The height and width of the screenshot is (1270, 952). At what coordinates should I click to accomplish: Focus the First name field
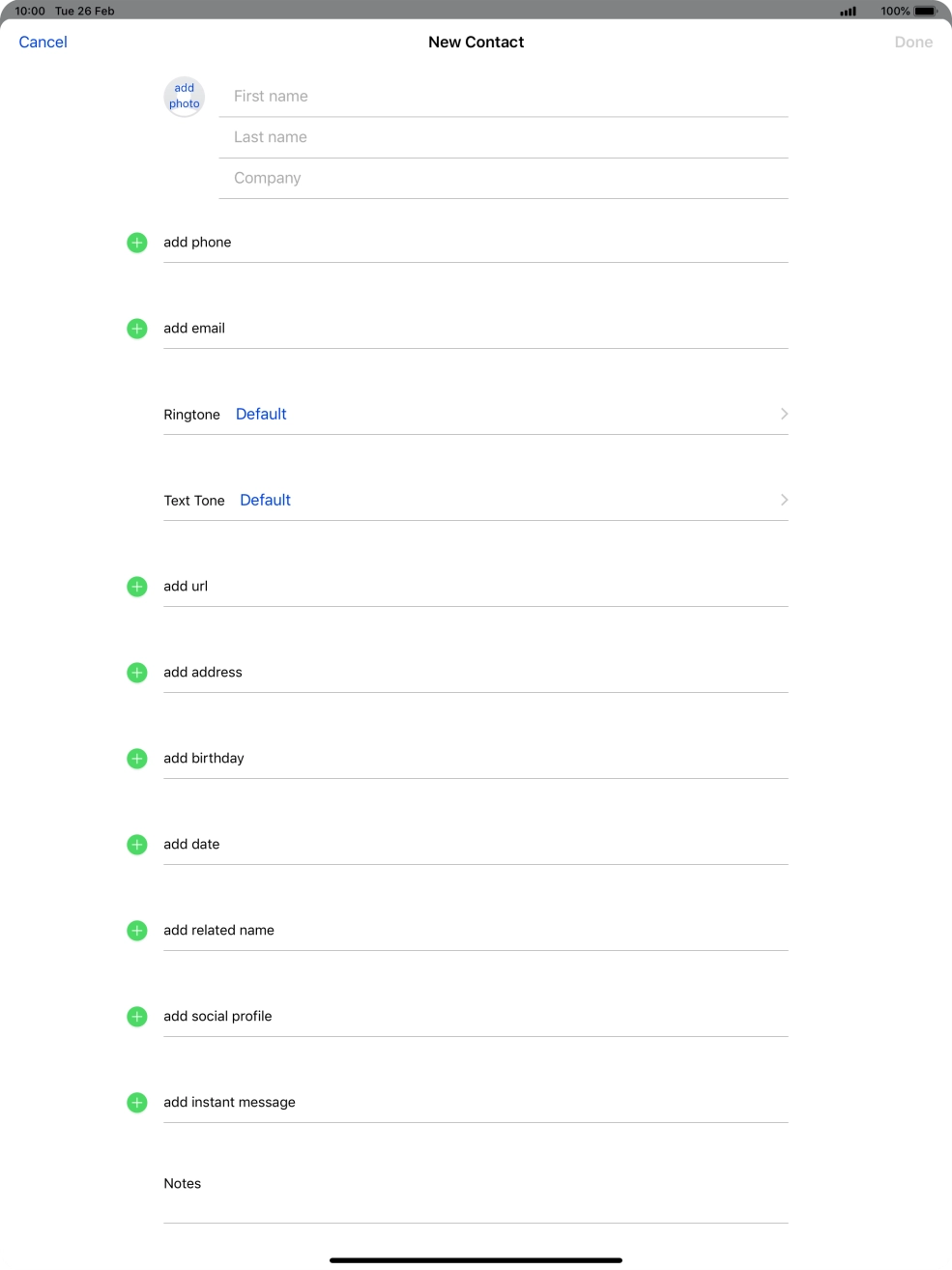point(503,97)
